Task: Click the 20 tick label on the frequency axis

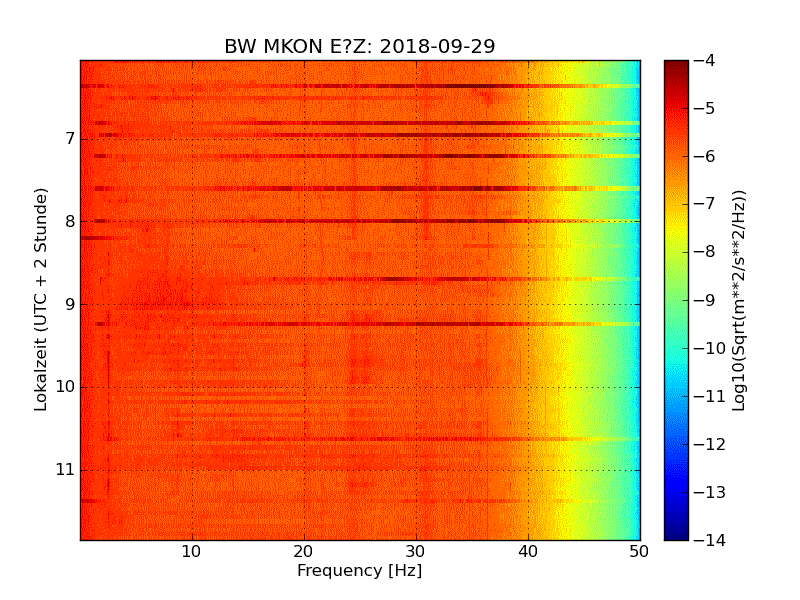Action: tap(304, 552)
